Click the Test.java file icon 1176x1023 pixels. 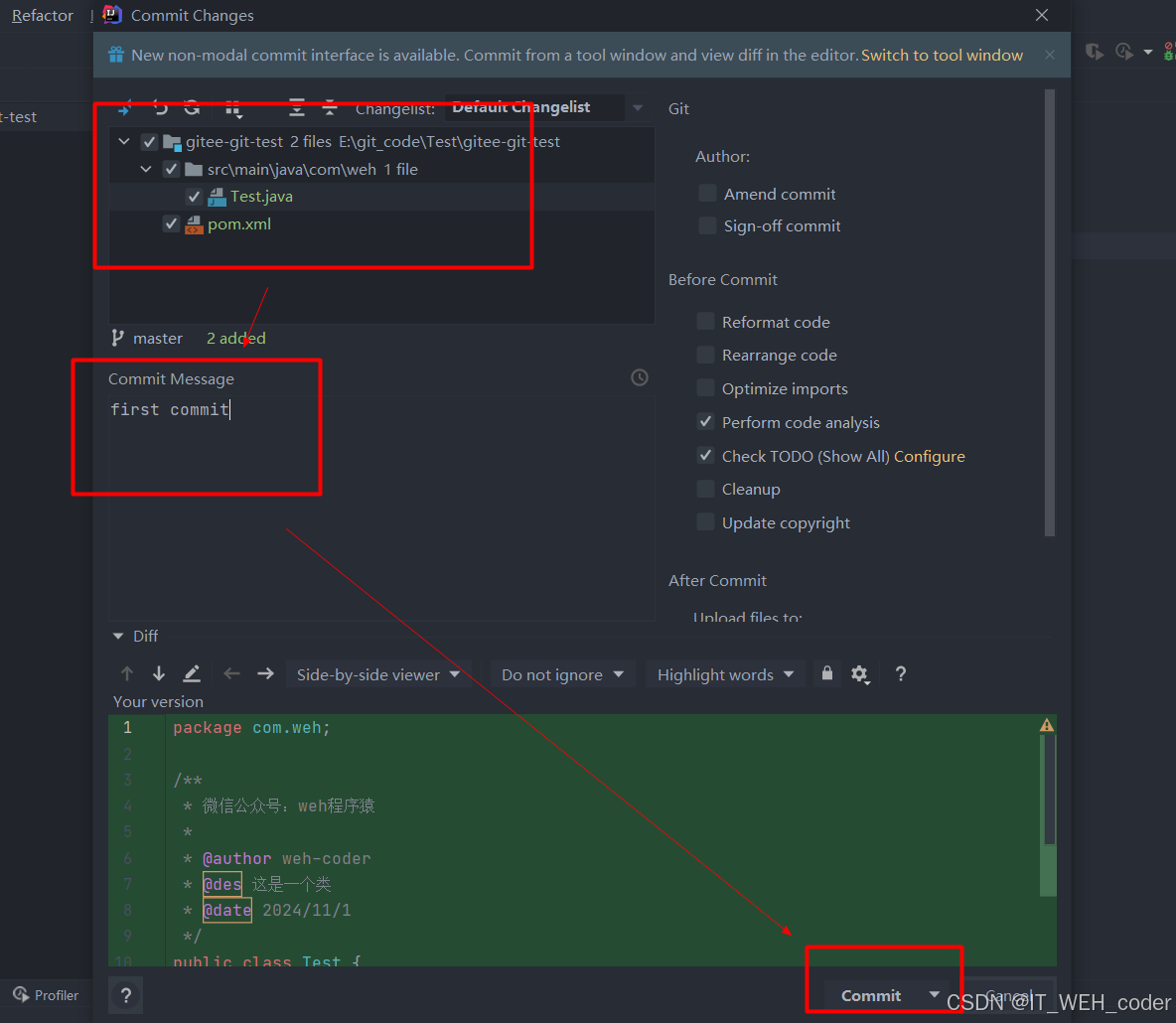click(217, 197)
